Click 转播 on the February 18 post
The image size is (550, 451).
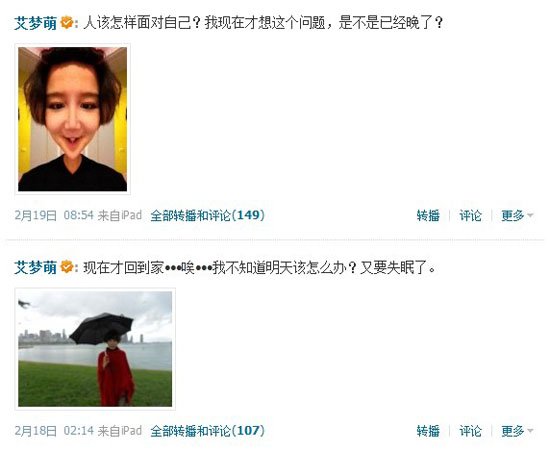point(428,431)
